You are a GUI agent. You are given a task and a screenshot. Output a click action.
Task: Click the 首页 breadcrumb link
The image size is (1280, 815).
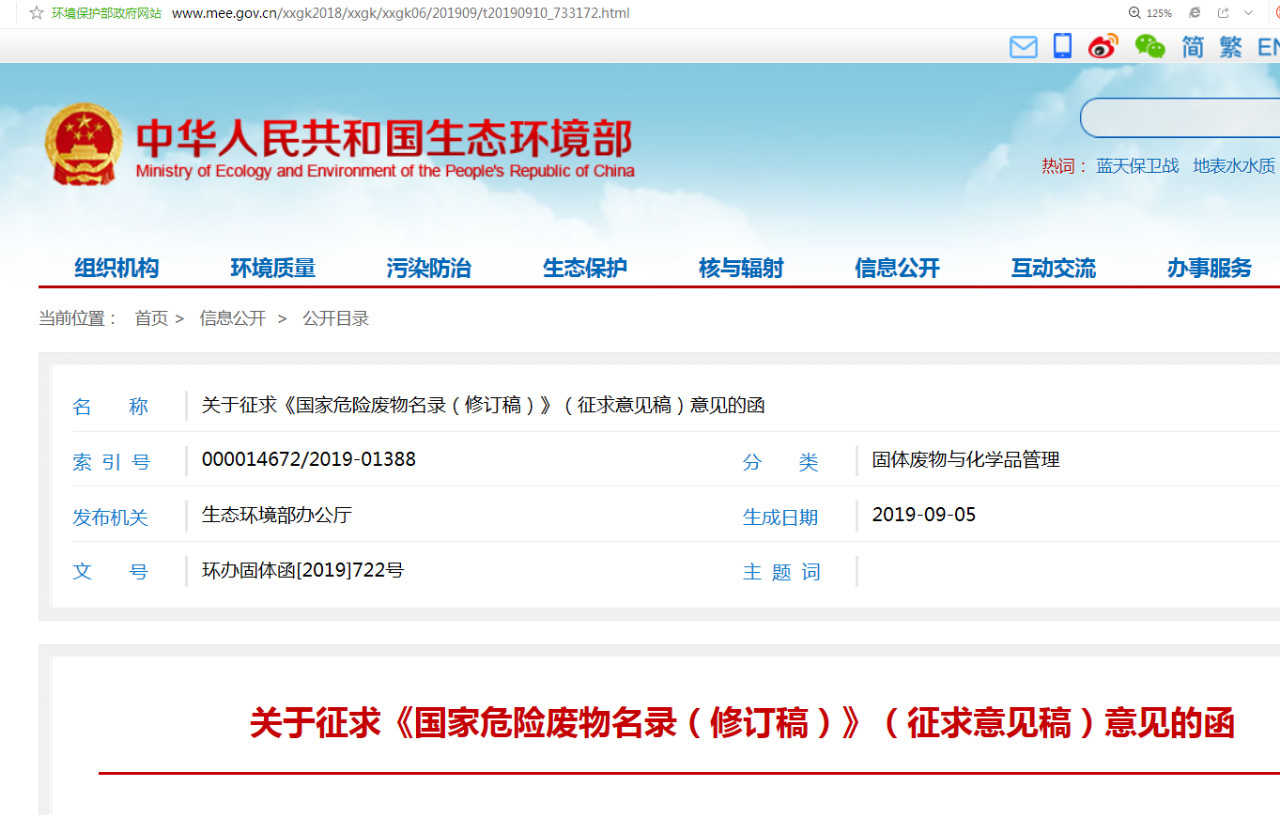151,318
